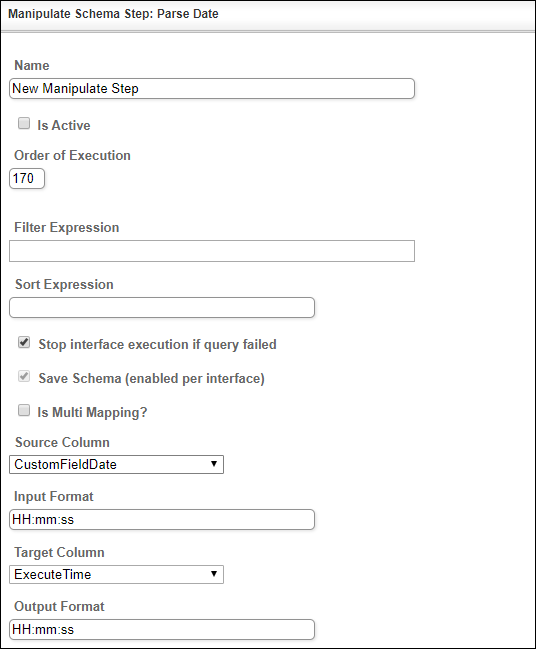Viewport: 536px width, 649px height.
Task: Toggle the Save Schema checkbox
Action: (24, 377)
